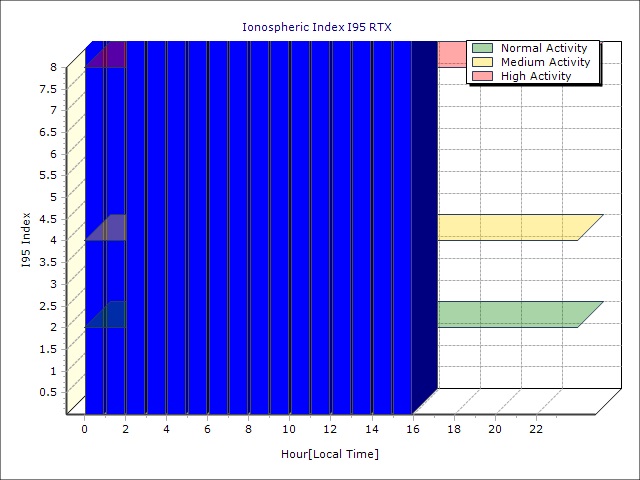
Task: Click y-axis label 6.5
Action: 48,132
